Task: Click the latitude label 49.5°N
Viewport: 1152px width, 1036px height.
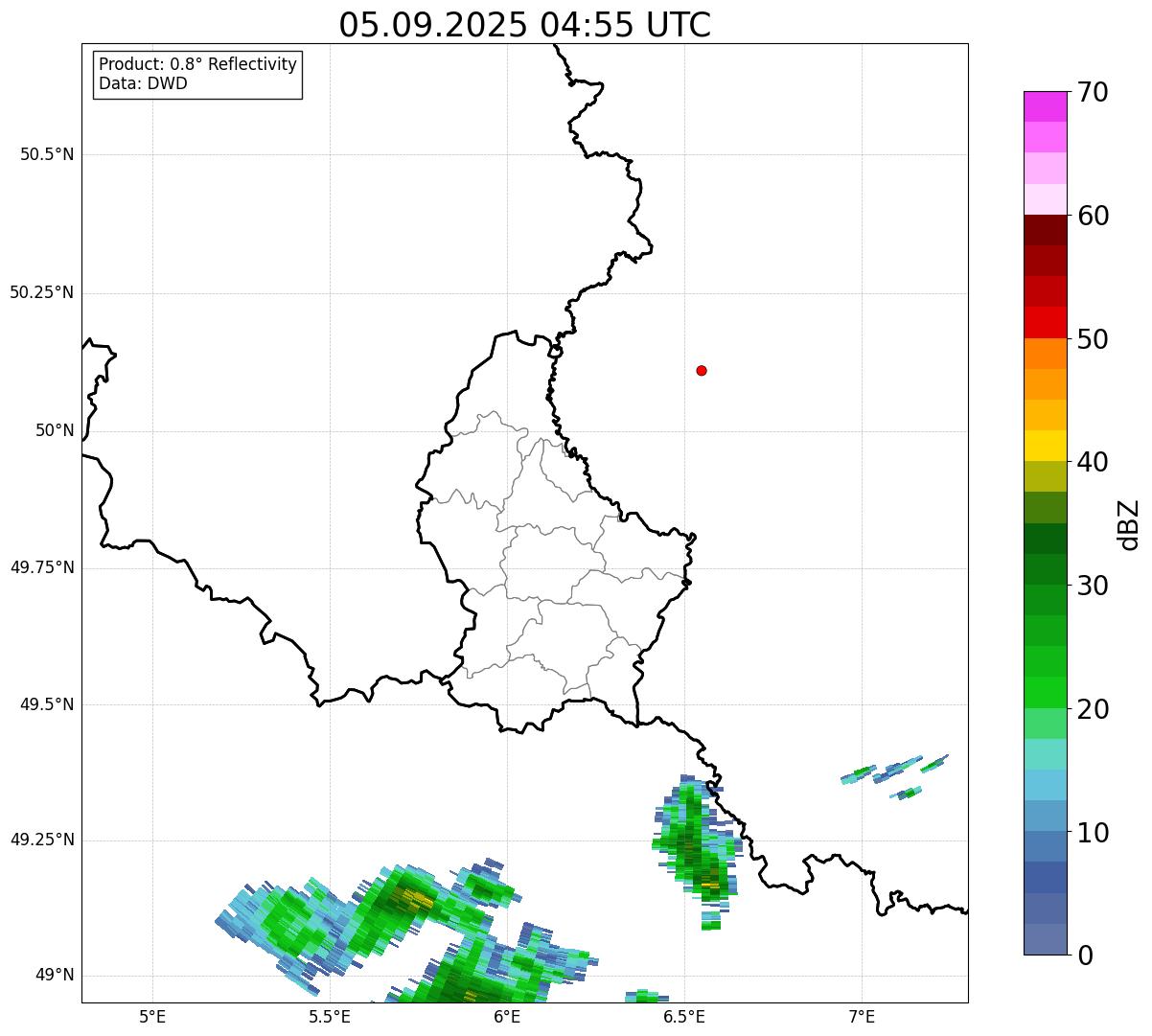Action: coord(47,704)
